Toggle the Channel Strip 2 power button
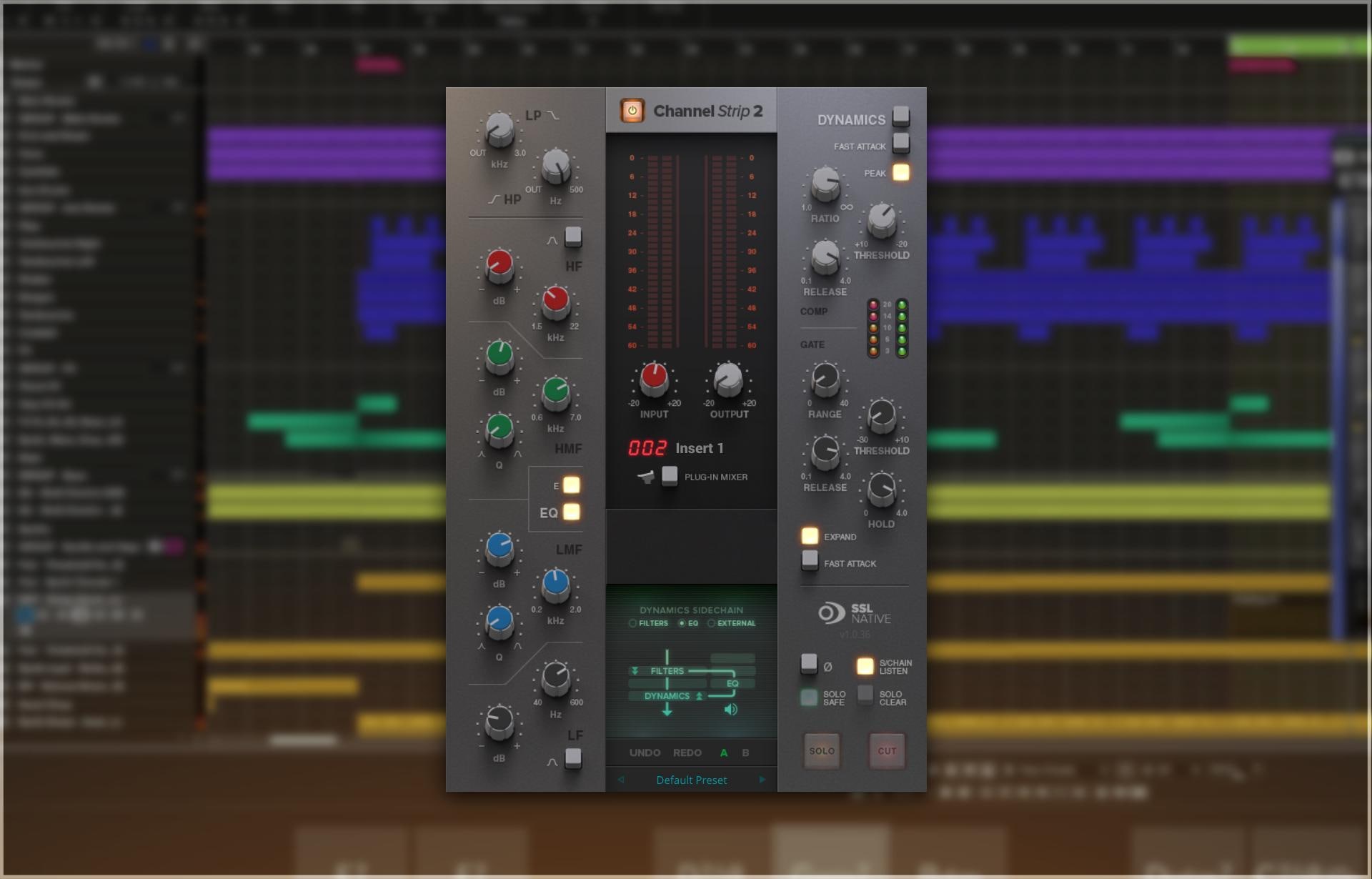This screenshot has width=1372, height=879. [x=632, y=111]
